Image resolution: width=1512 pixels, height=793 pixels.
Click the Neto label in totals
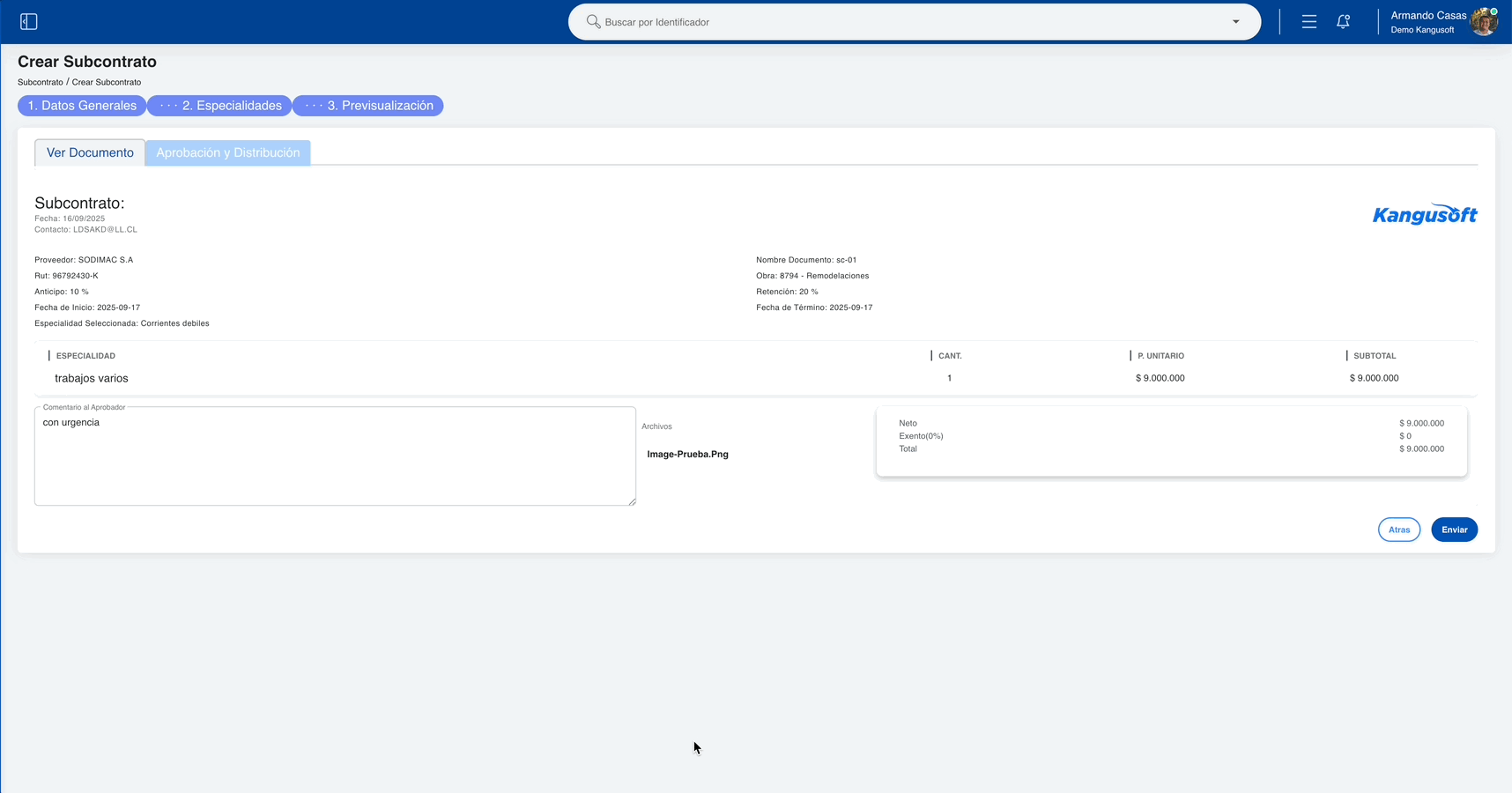(908, 423)
